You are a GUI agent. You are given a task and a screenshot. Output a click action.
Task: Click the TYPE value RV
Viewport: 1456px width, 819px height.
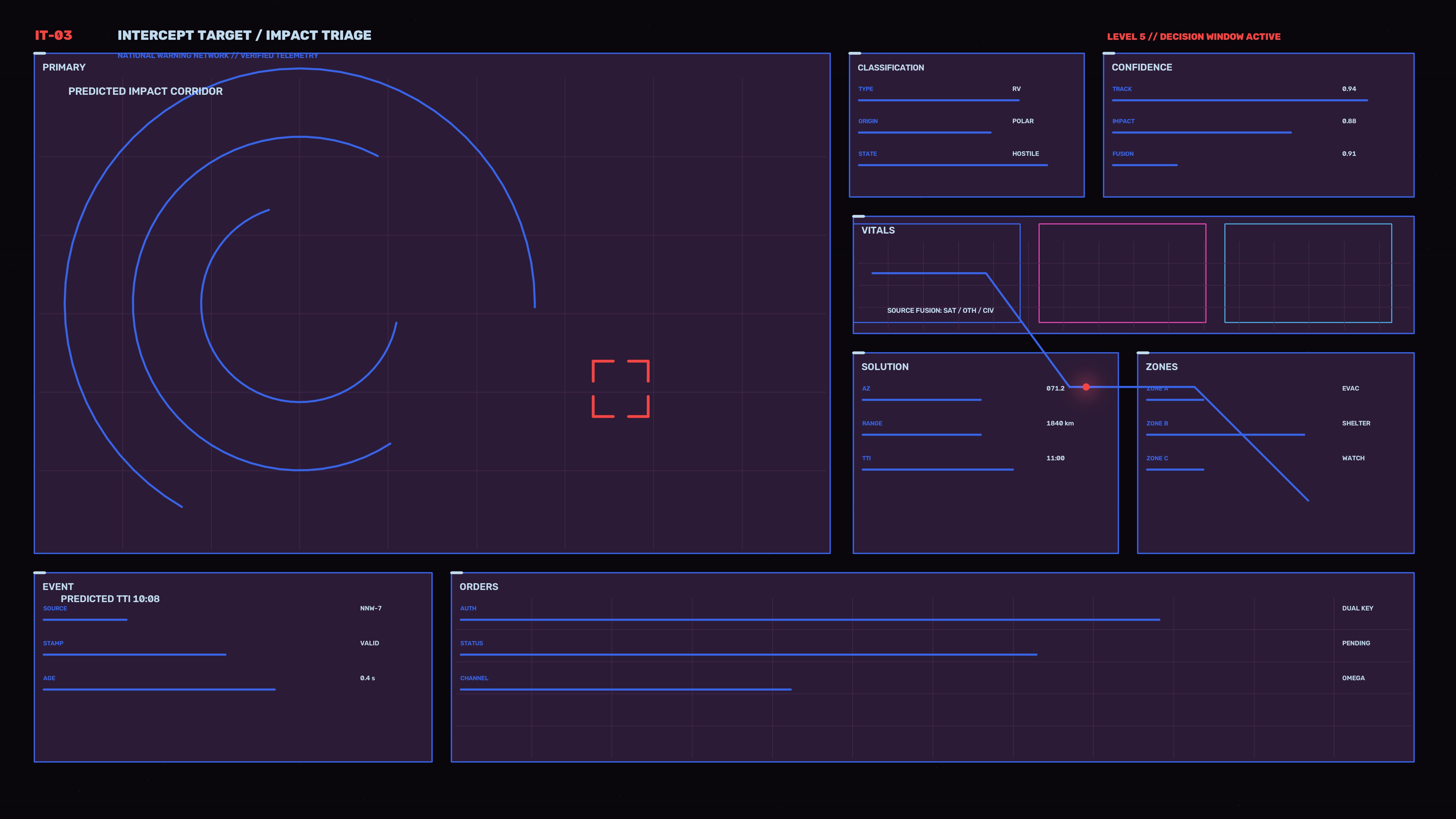click(x=1016, y=89)
